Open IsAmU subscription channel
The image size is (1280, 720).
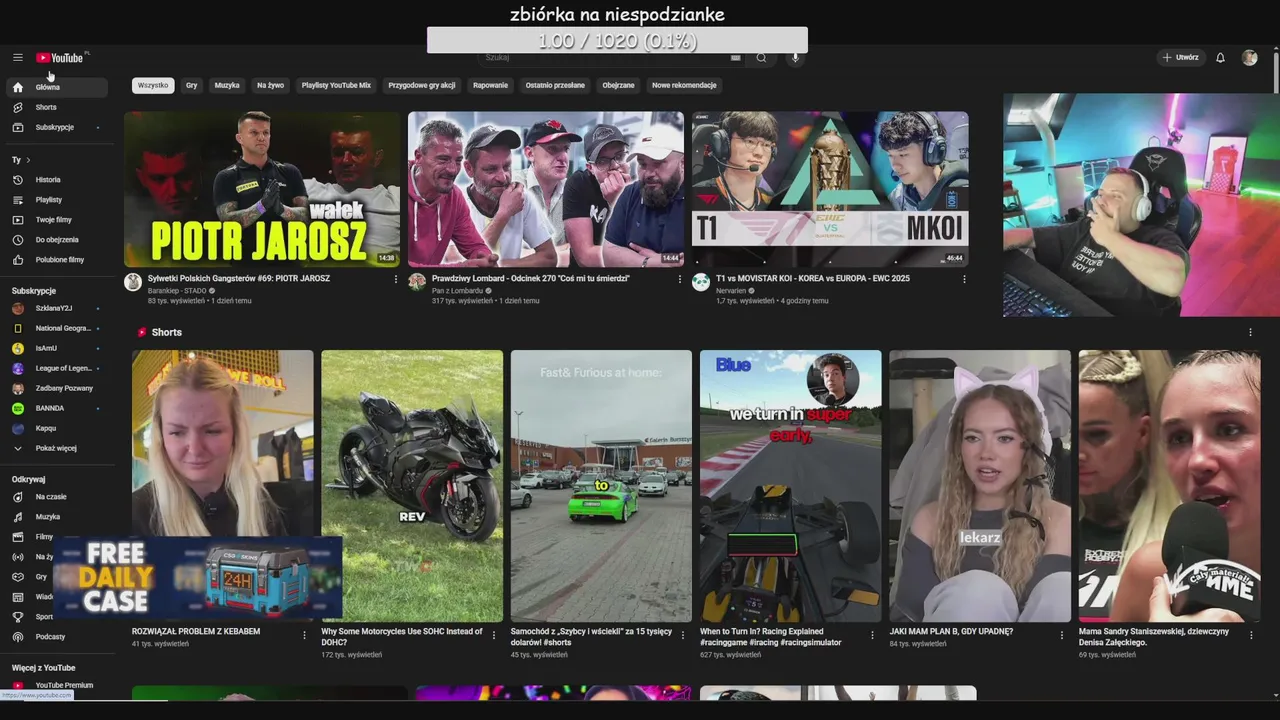point(58,348)
